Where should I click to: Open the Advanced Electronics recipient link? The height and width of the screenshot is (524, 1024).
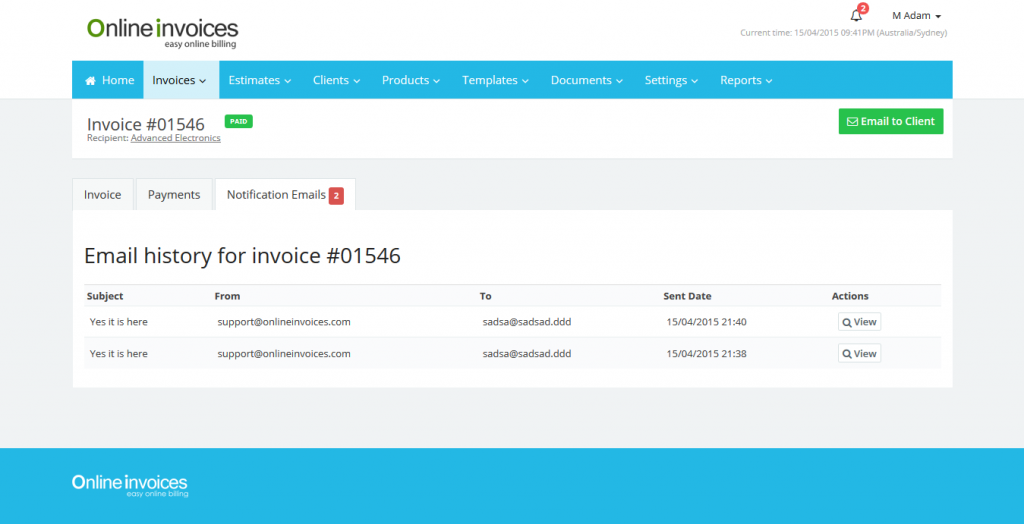coord(175,138)
